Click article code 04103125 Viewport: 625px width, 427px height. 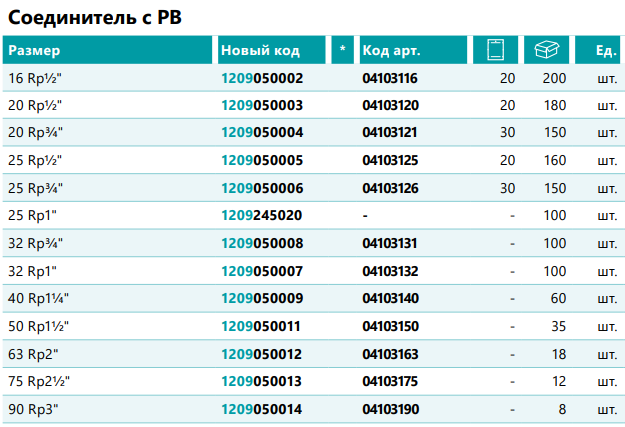click(390, 160)
